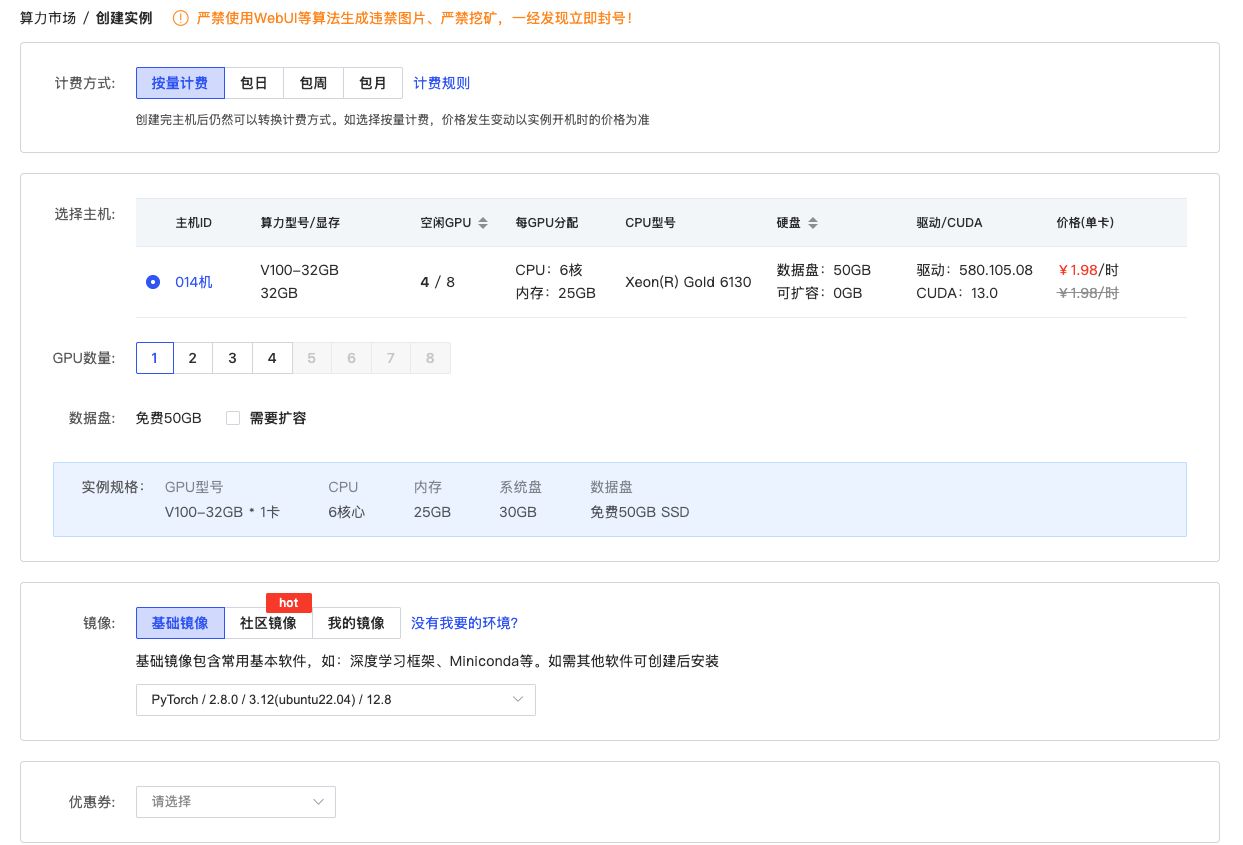This screenshot has height=845, width=1243.
Task: Click the 驱动/CUDA column header
Action: coord(949,223)
